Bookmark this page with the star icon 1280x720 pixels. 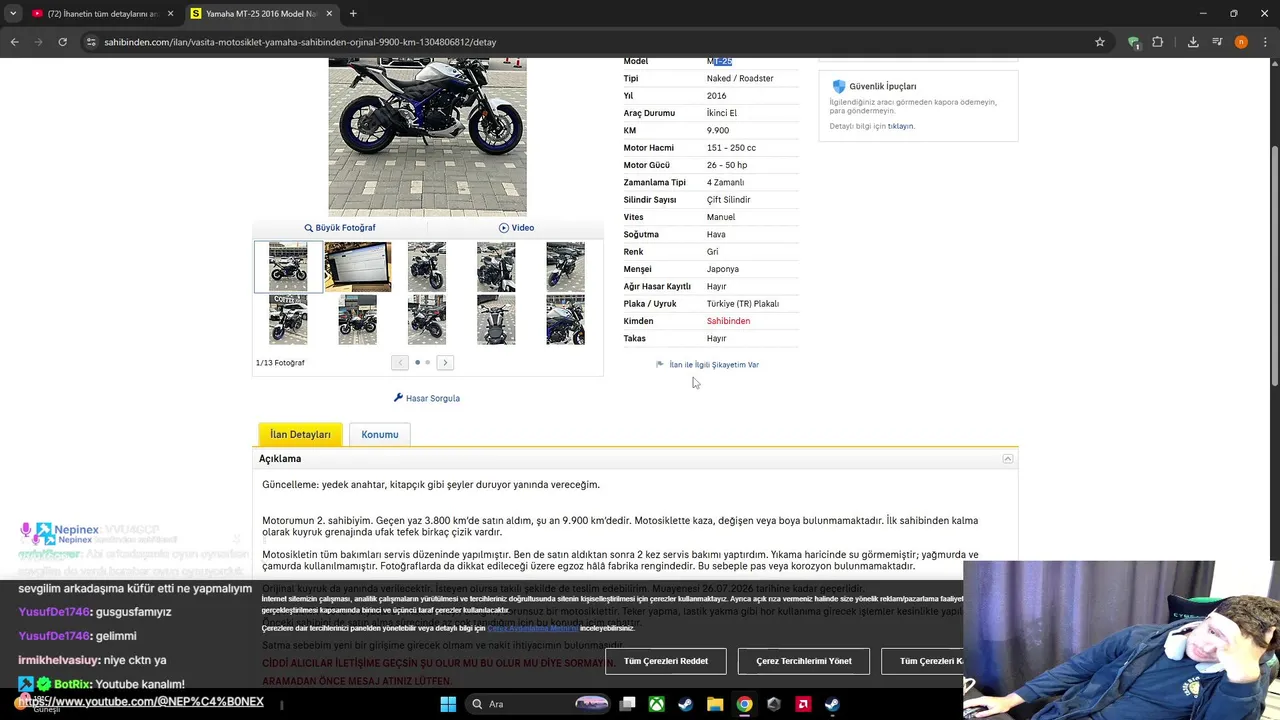(1100, 42)
